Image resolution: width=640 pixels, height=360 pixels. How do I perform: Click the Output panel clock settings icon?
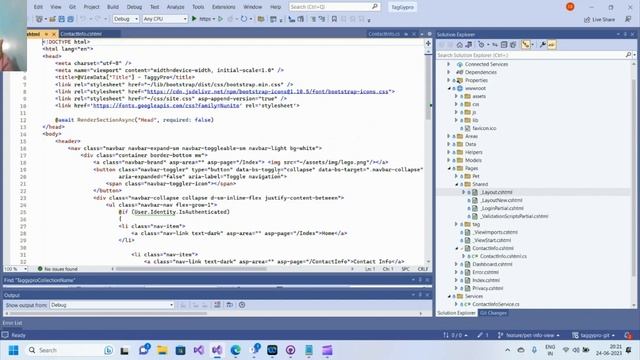click(242, 305)
